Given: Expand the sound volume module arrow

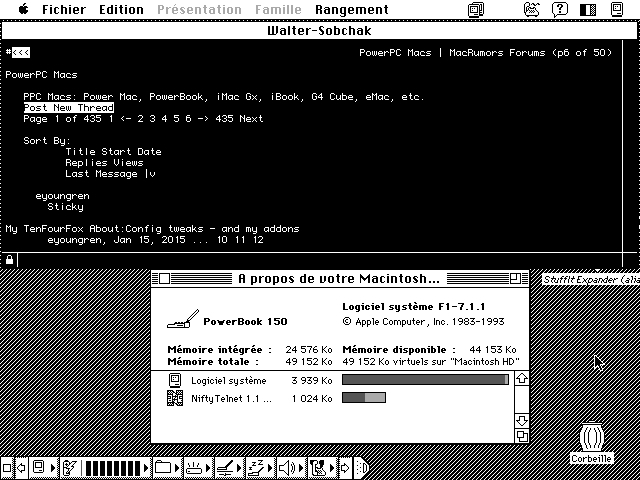Looking at the screenshot, I should (x=302, y=467).
